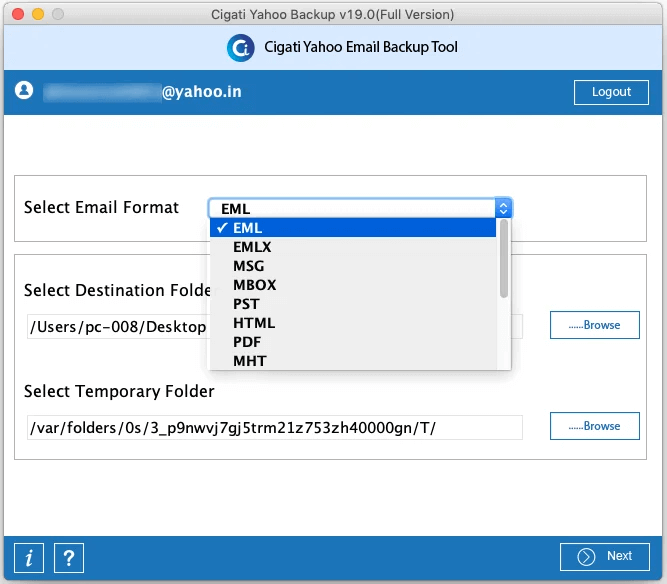Pick MBOX from the dropdown list
Image resolution: width=667 pixels, height=584 pixels.
353,285
